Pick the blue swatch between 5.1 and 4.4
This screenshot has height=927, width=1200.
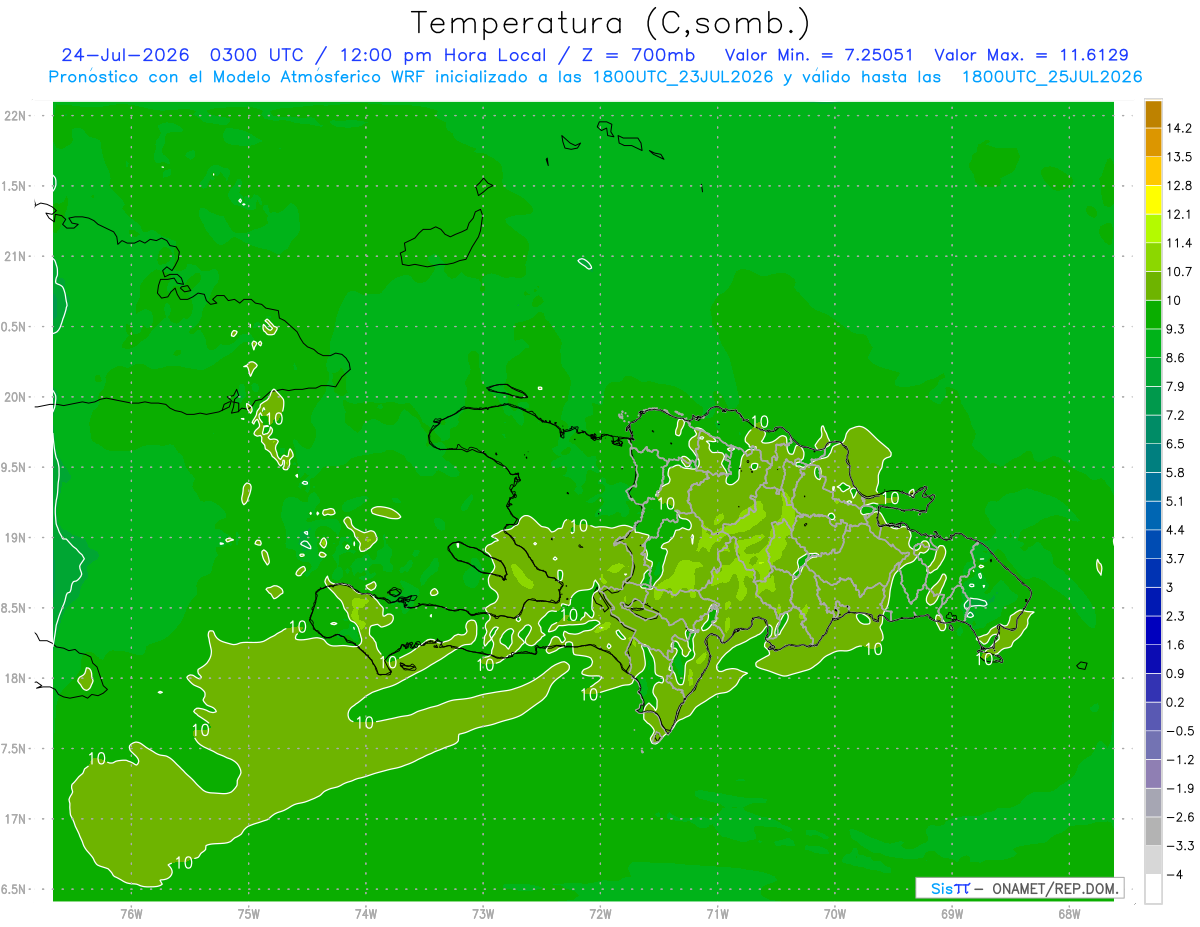point(1153,516)
